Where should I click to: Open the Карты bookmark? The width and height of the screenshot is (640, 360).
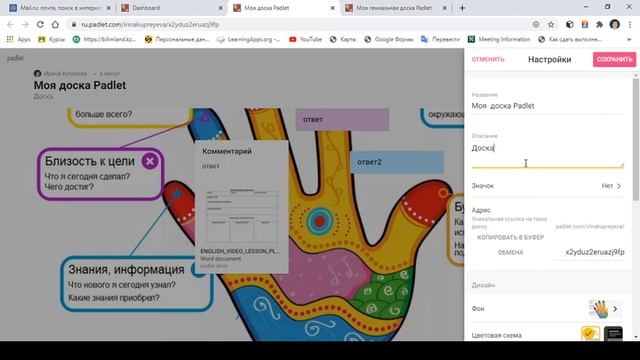[343, 39]
